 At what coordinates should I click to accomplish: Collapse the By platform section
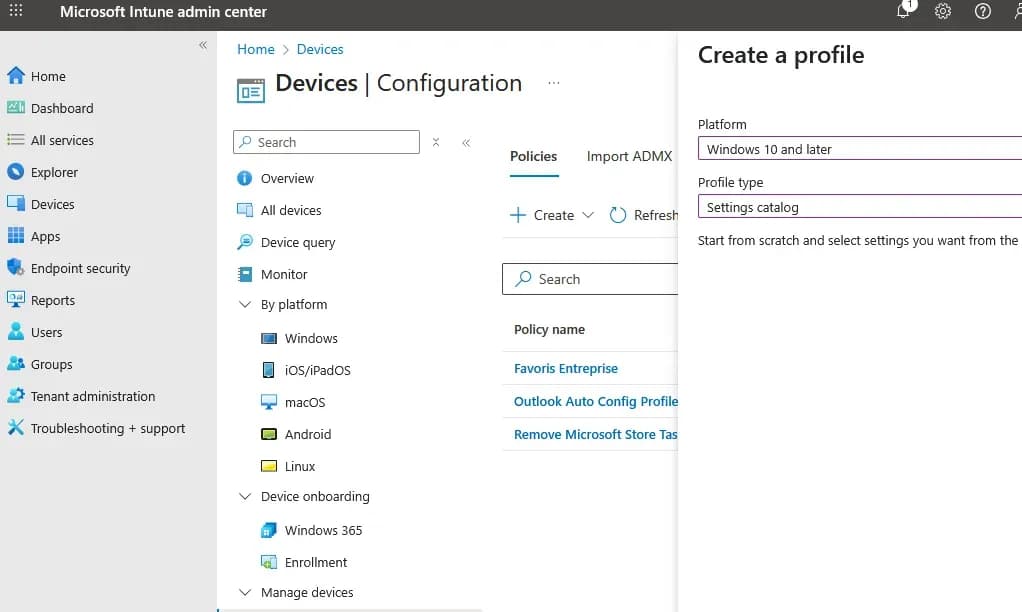tap(245, 305)
